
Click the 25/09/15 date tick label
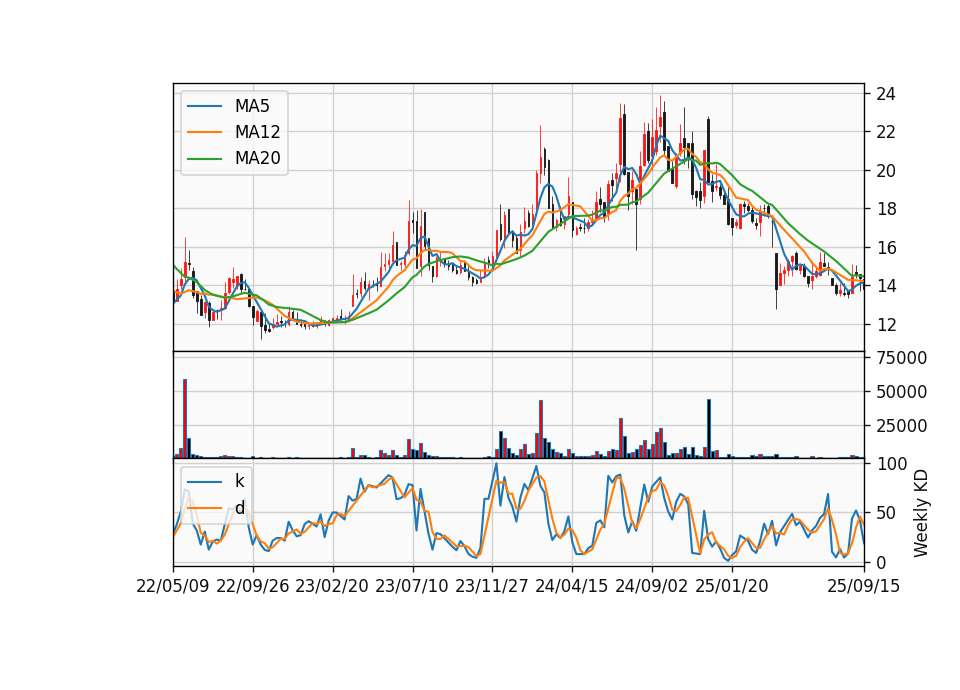(863, 586)
